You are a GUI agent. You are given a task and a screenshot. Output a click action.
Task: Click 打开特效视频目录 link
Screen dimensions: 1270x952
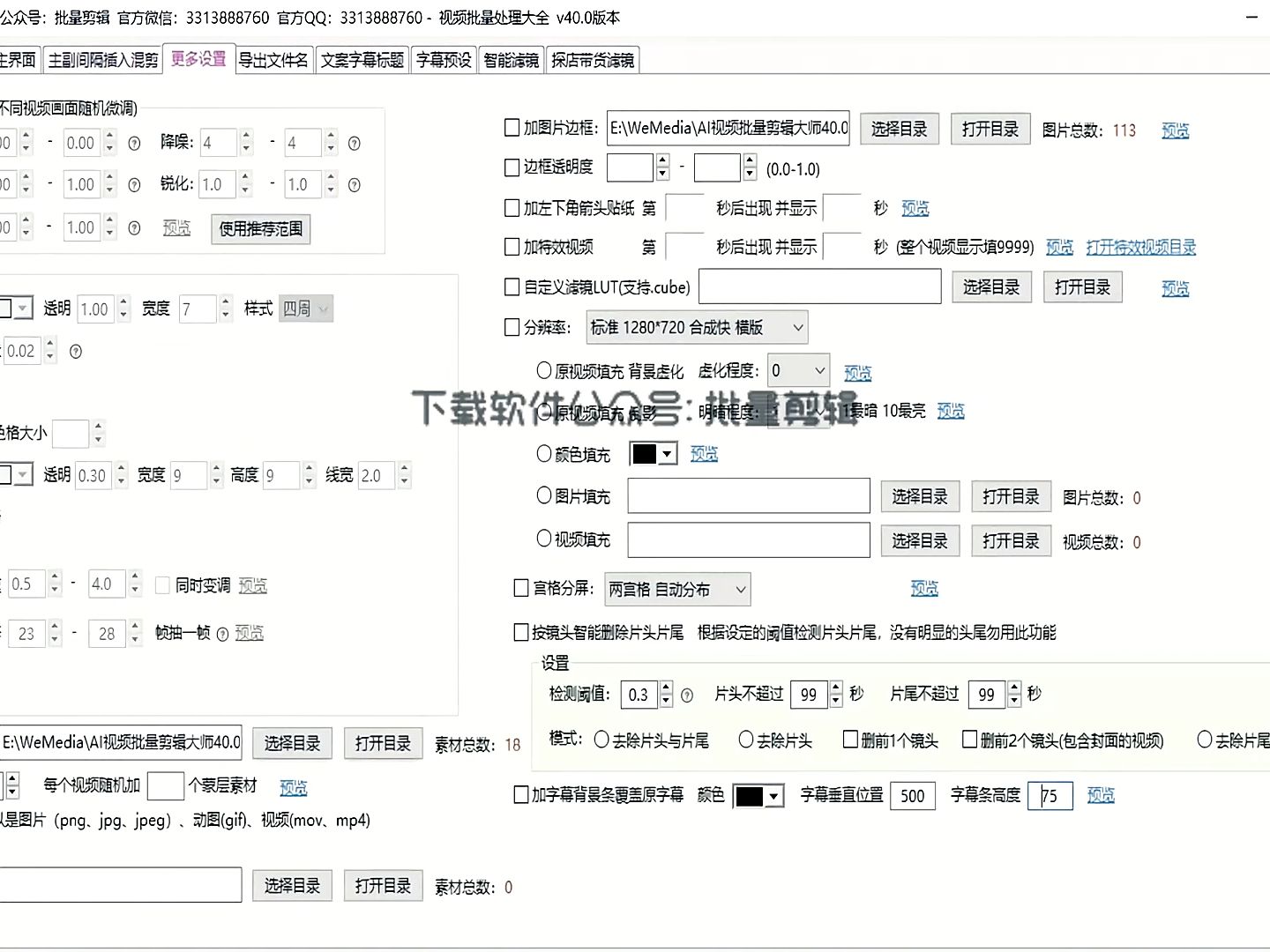[1141, 248]
